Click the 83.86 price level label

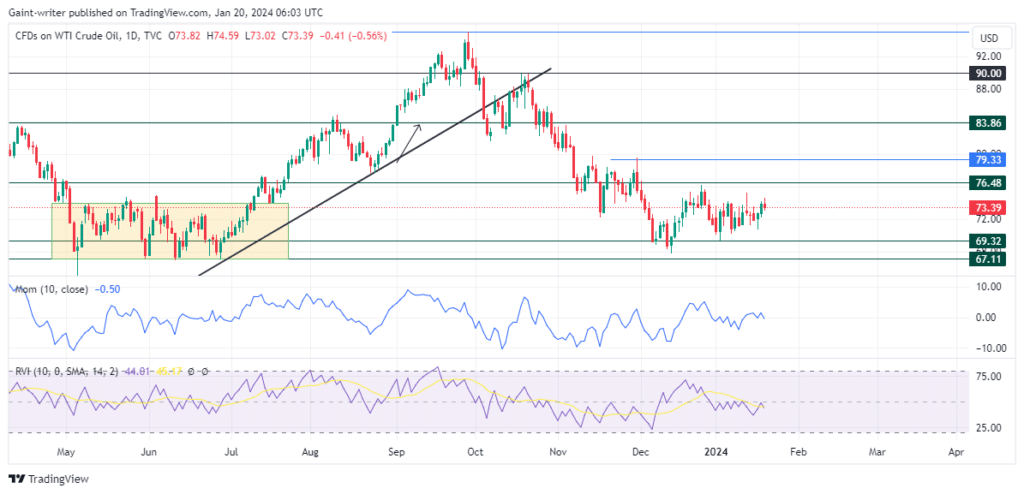(988, 123)
